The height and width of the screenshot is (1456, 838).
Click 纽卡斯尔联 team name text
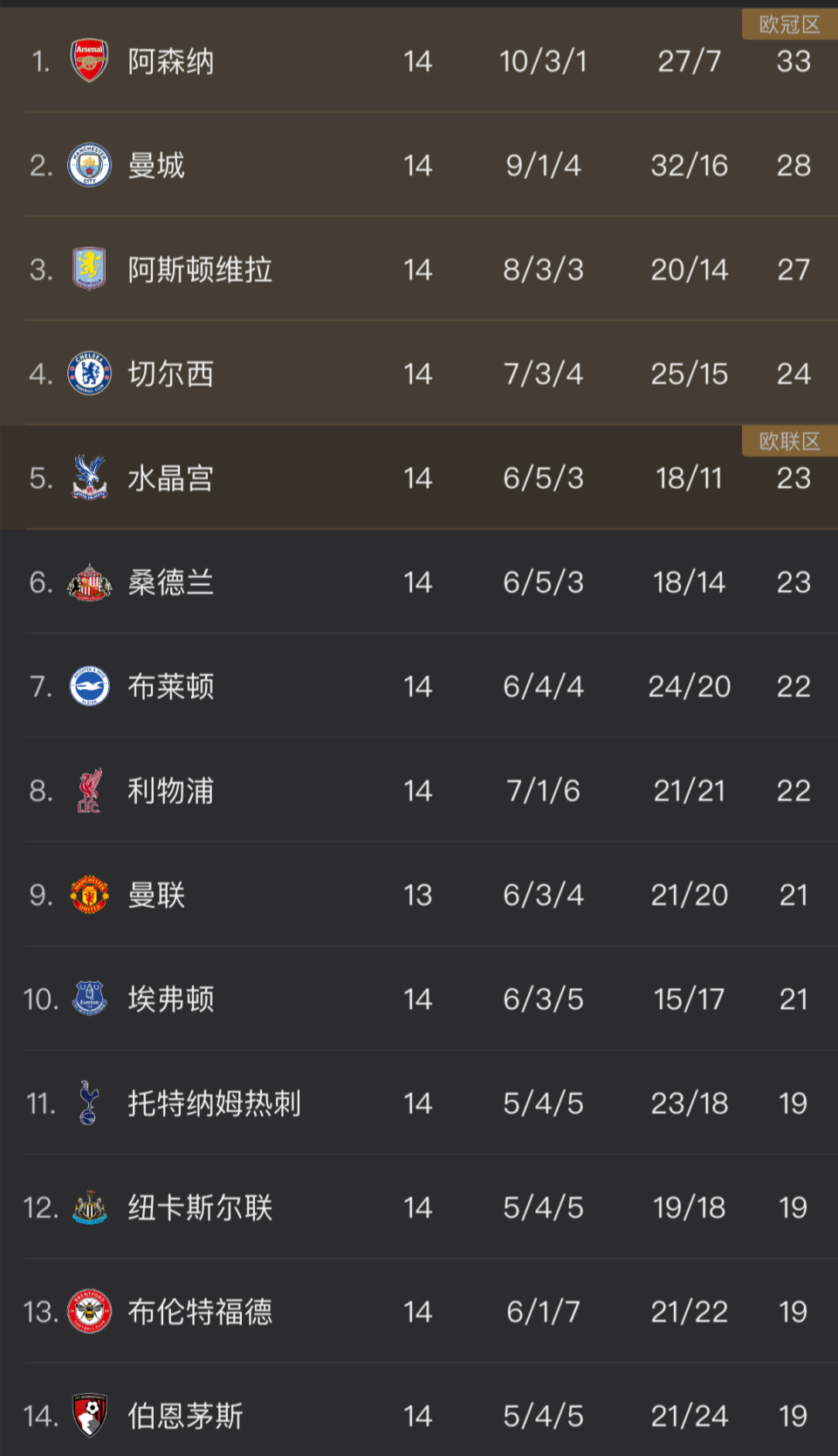[200, 1207]
